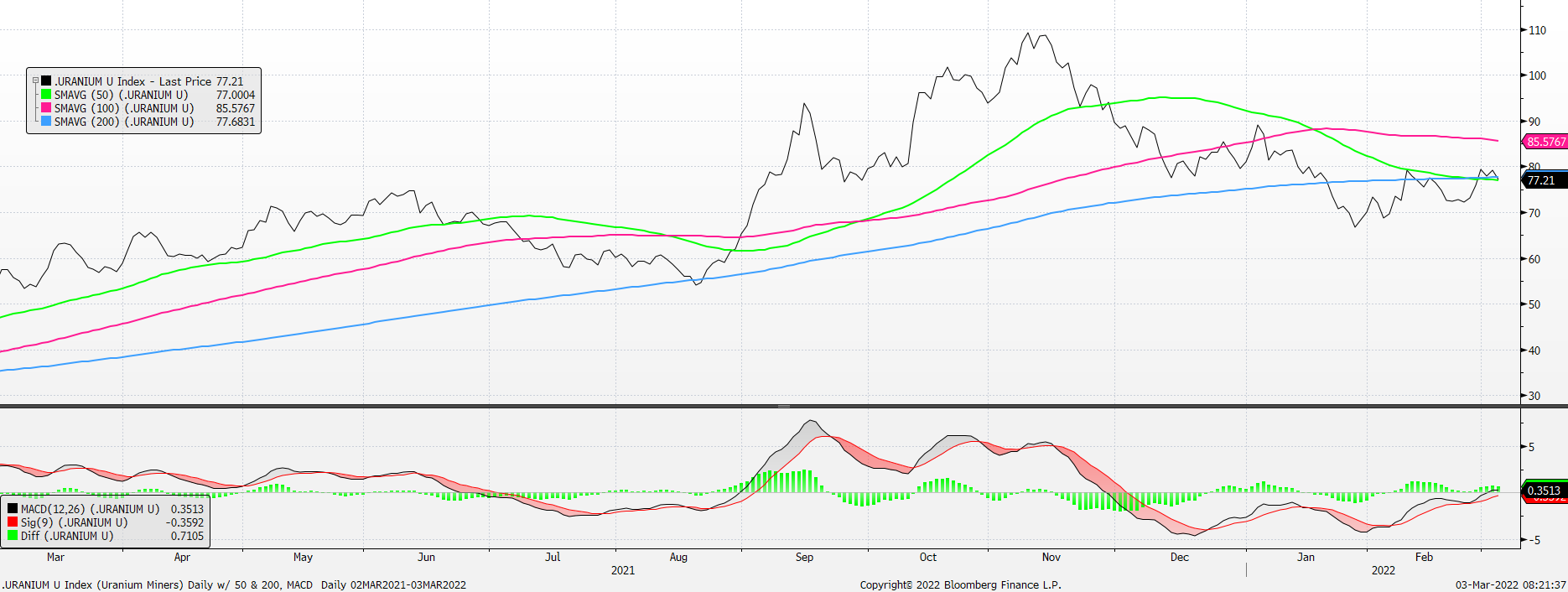Click the Diff value 0.7105
Image resolution: width=1568 pixels, height=592 pixels.
coord(187,536)
